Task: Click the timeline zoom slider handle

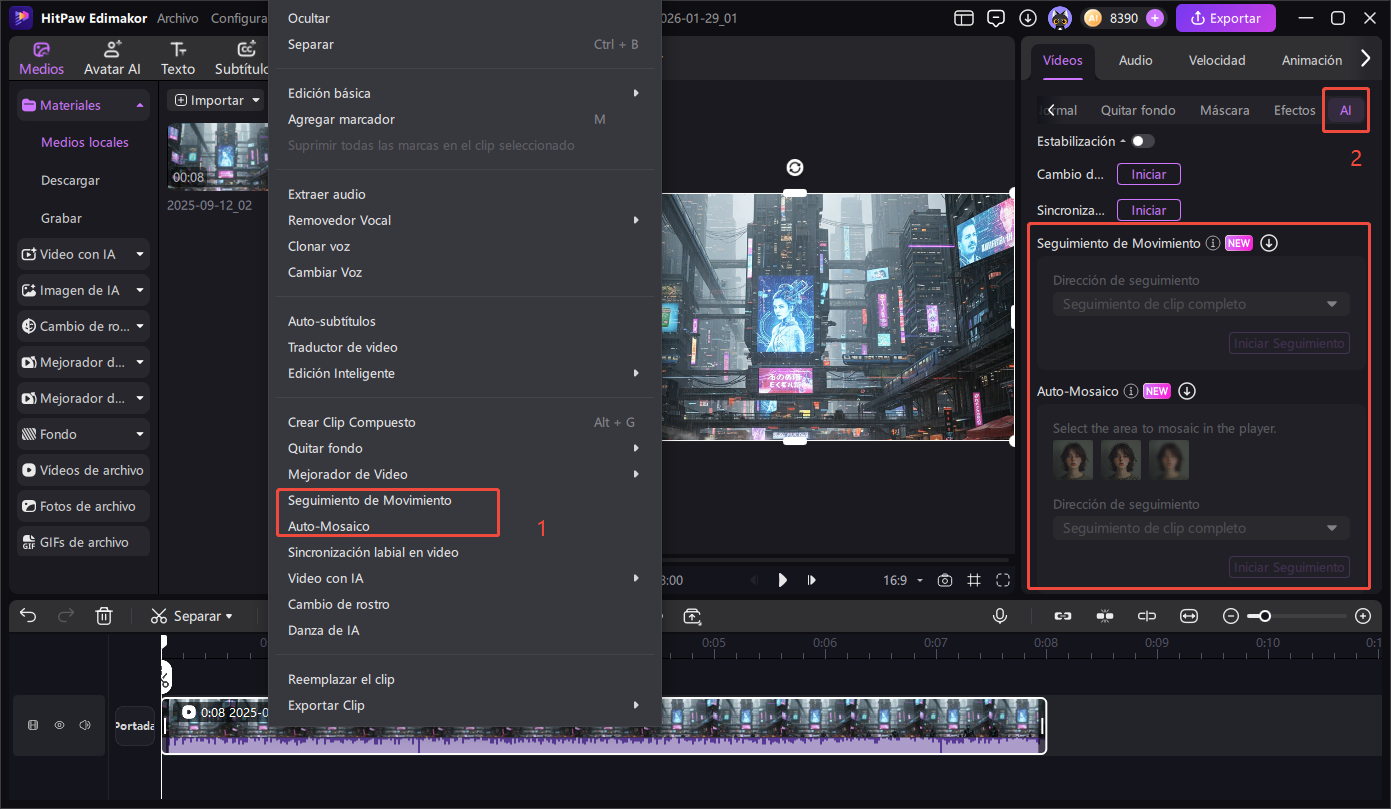Action: (1265, 616)
